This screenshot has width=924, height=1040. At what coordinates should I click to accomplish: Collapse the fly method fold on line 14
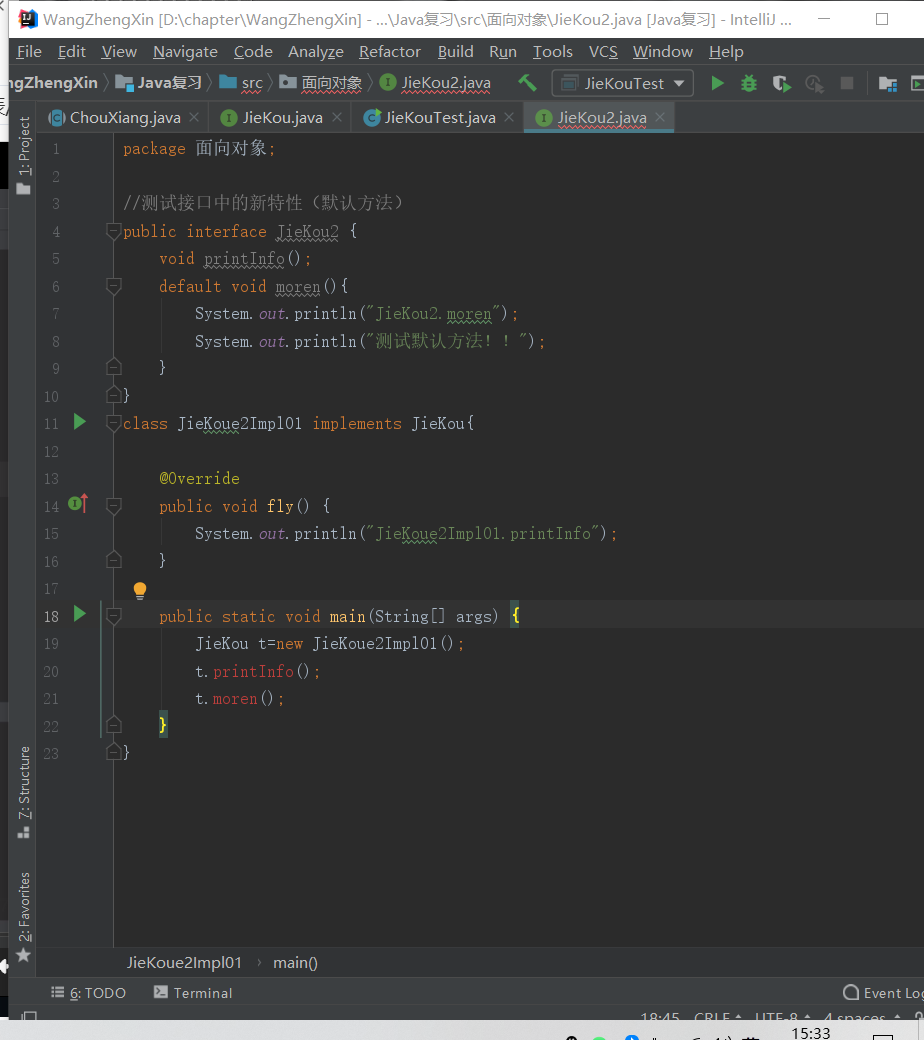coord(113,506)
